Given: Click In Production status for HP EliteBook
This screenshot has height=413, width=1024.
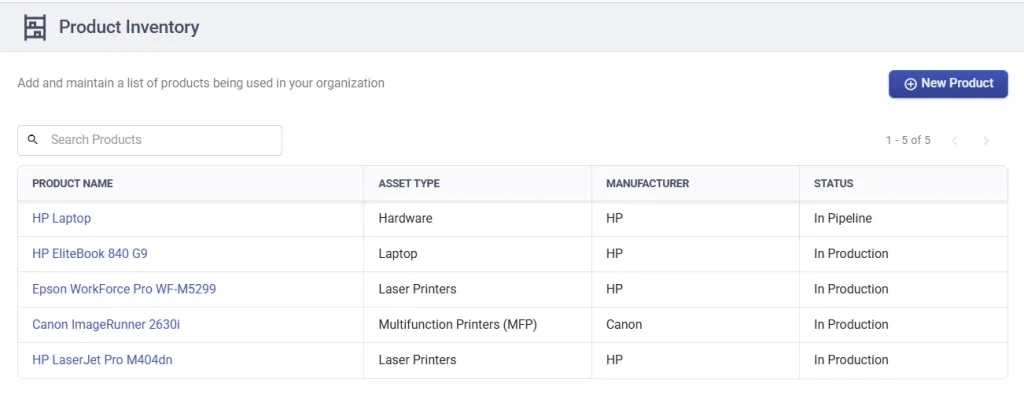Looking at the screenshot, I should (851, 254).
